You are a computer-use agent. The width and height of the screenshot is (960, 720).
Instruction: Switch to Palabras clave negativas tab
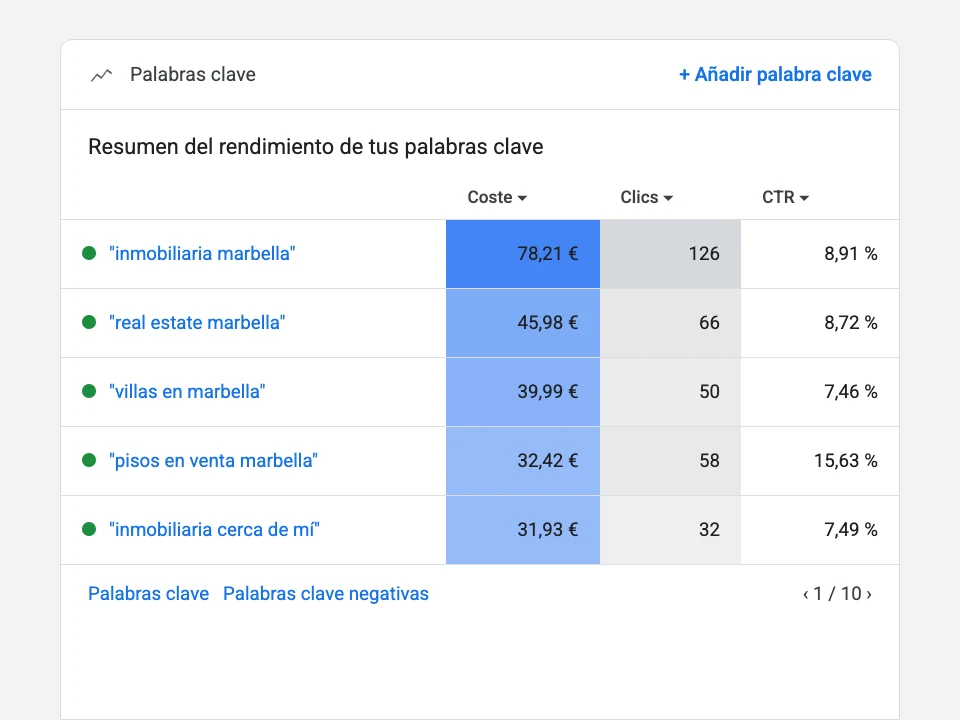326,594
